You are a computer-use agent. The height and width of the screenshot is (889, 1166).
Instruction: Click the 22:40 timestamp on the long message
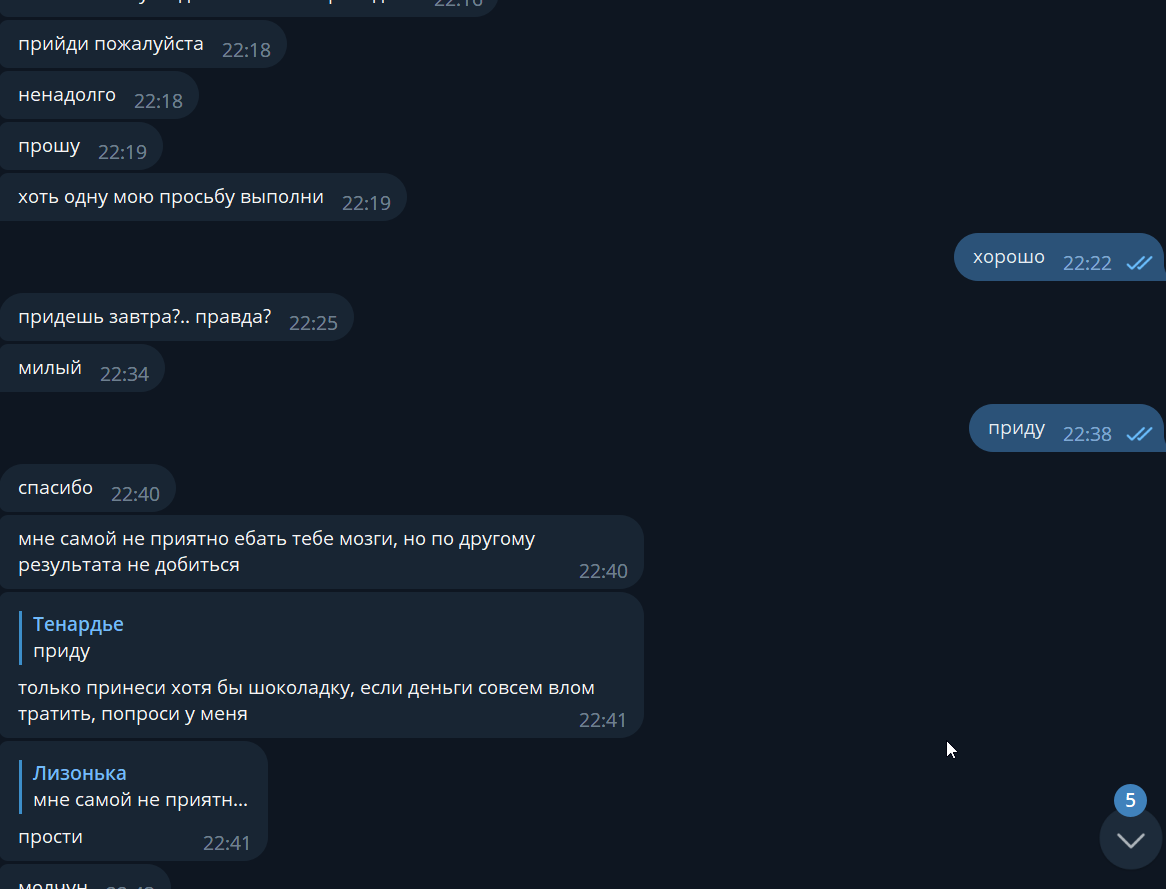(x=603, y=571)
